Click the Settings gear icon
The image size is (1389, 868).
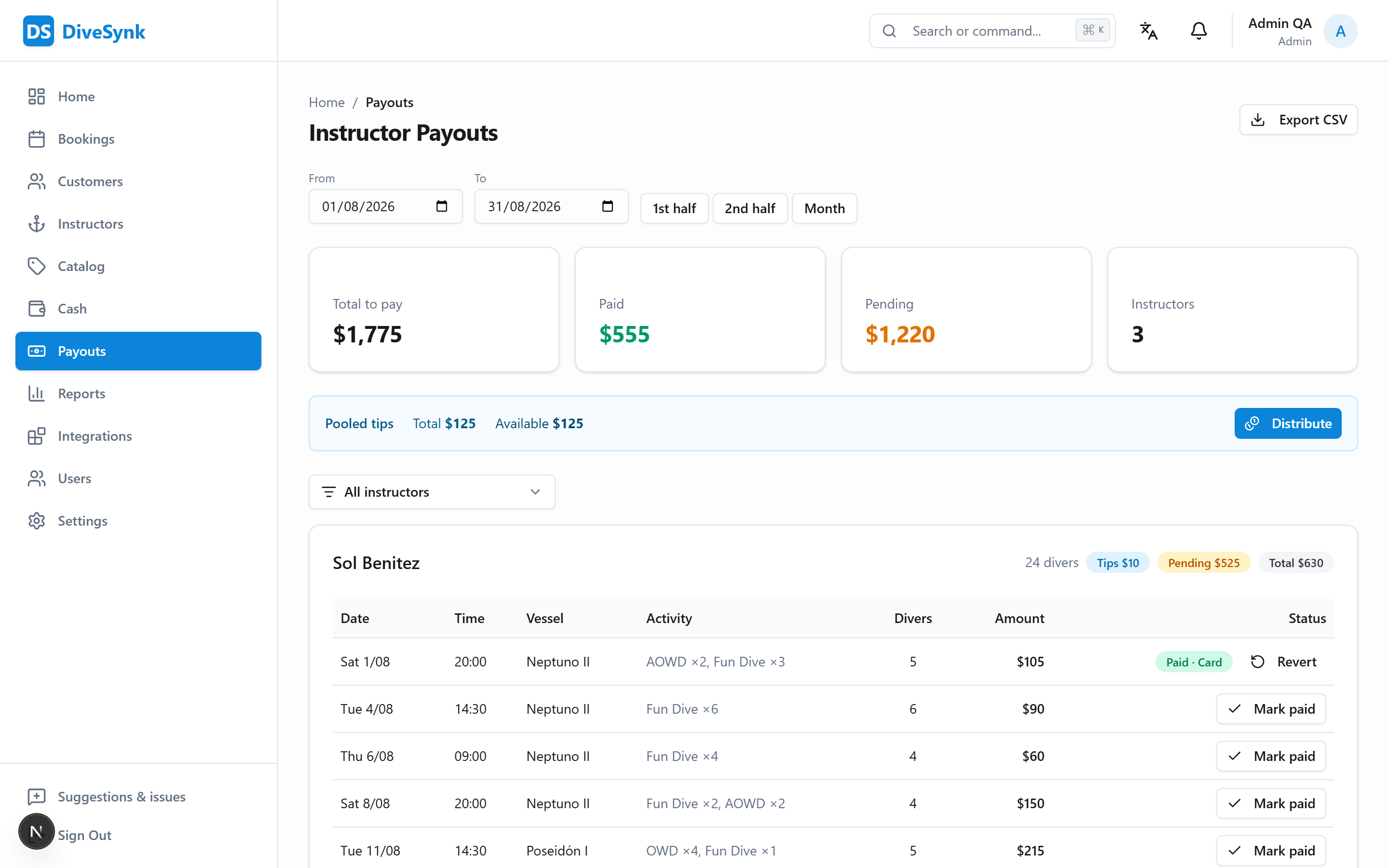(x=37, y=521)
